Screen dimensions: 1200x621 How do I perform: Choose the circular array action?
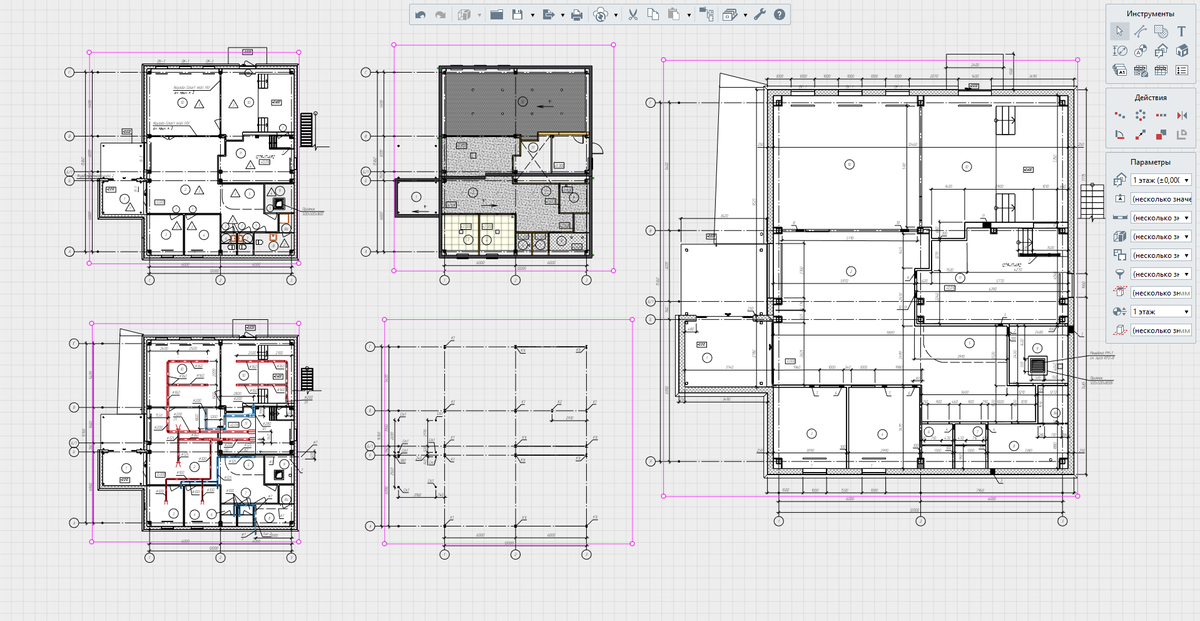[x=1140, y=115]
